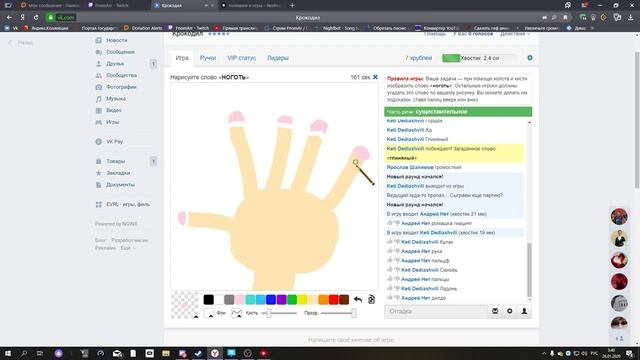640x360 pixels.
Task: Click the person icon beside Отгадка field
Action: [524, 311]
